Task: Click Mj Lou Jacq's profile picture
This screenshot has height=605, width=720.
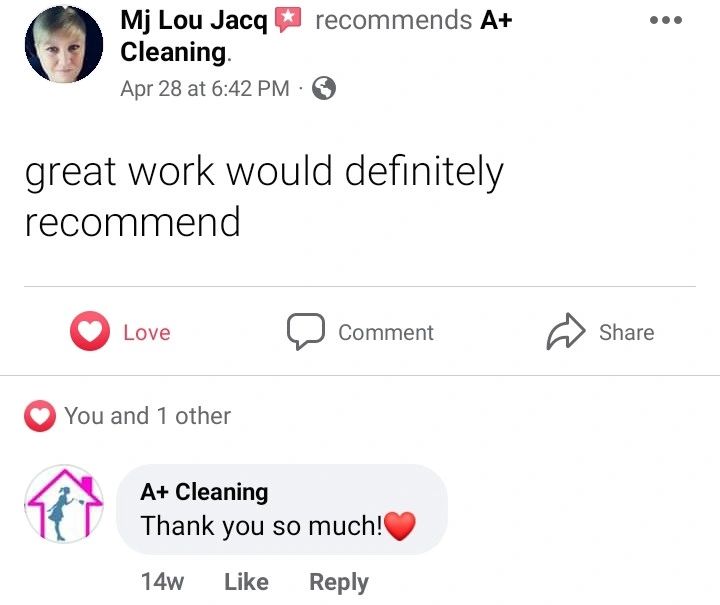Action: coord(64,45)
